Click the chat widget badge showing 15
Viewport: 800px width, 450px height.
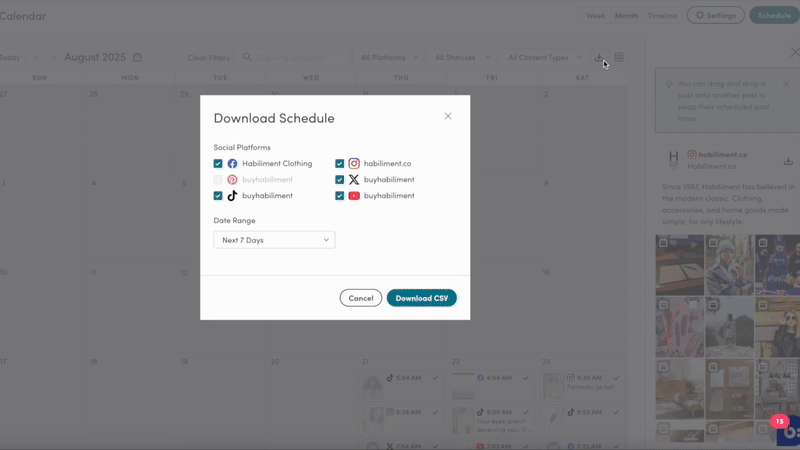[x=779, y=421]
